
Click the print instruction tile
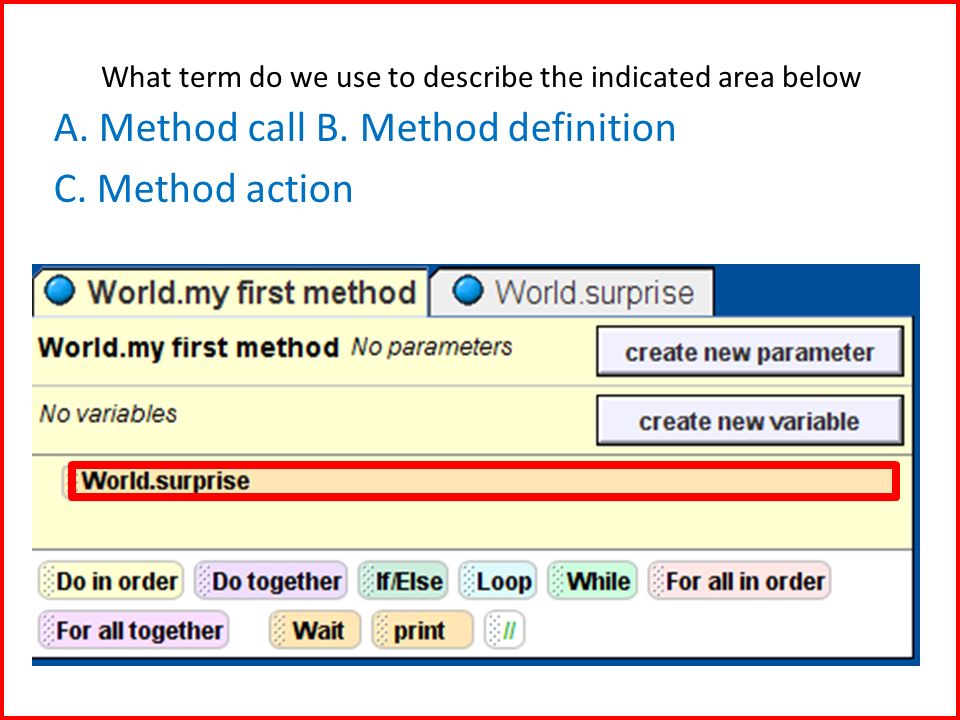422,630
